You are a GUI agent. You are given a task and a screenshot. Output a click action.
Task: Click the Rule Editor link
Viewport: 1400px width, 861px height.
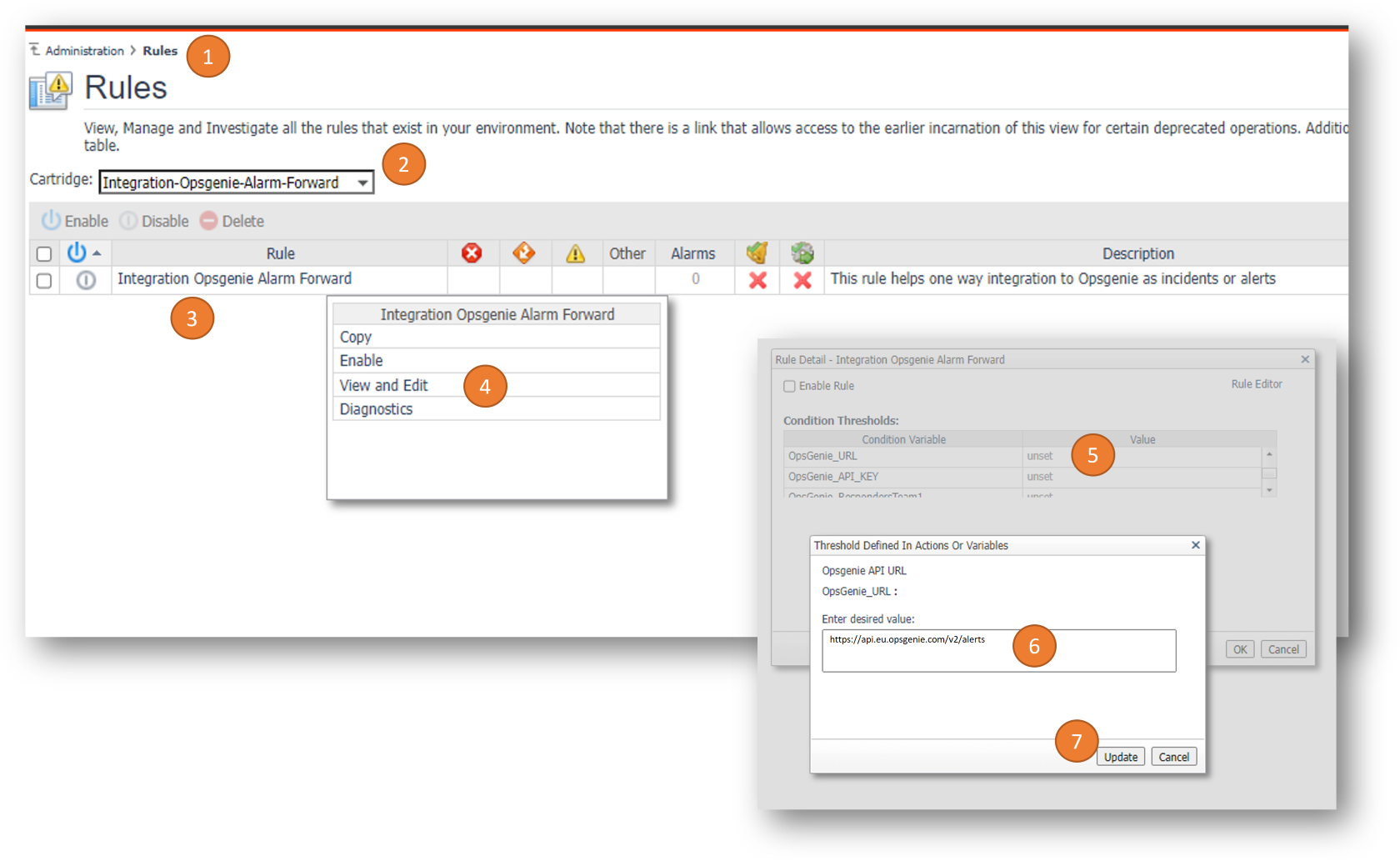(x=1256, y=384)
